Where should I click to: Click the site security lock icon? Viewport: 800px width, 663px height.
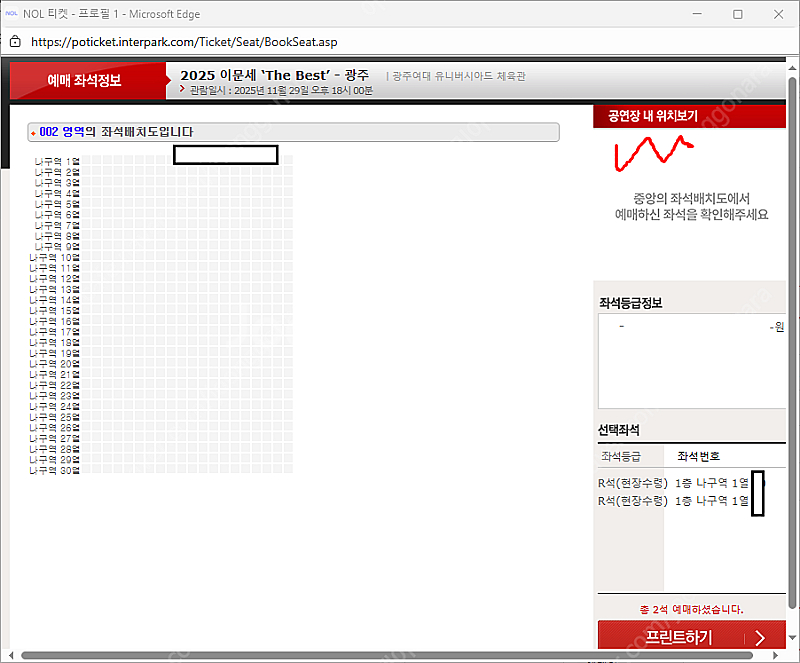coord(15,42)
